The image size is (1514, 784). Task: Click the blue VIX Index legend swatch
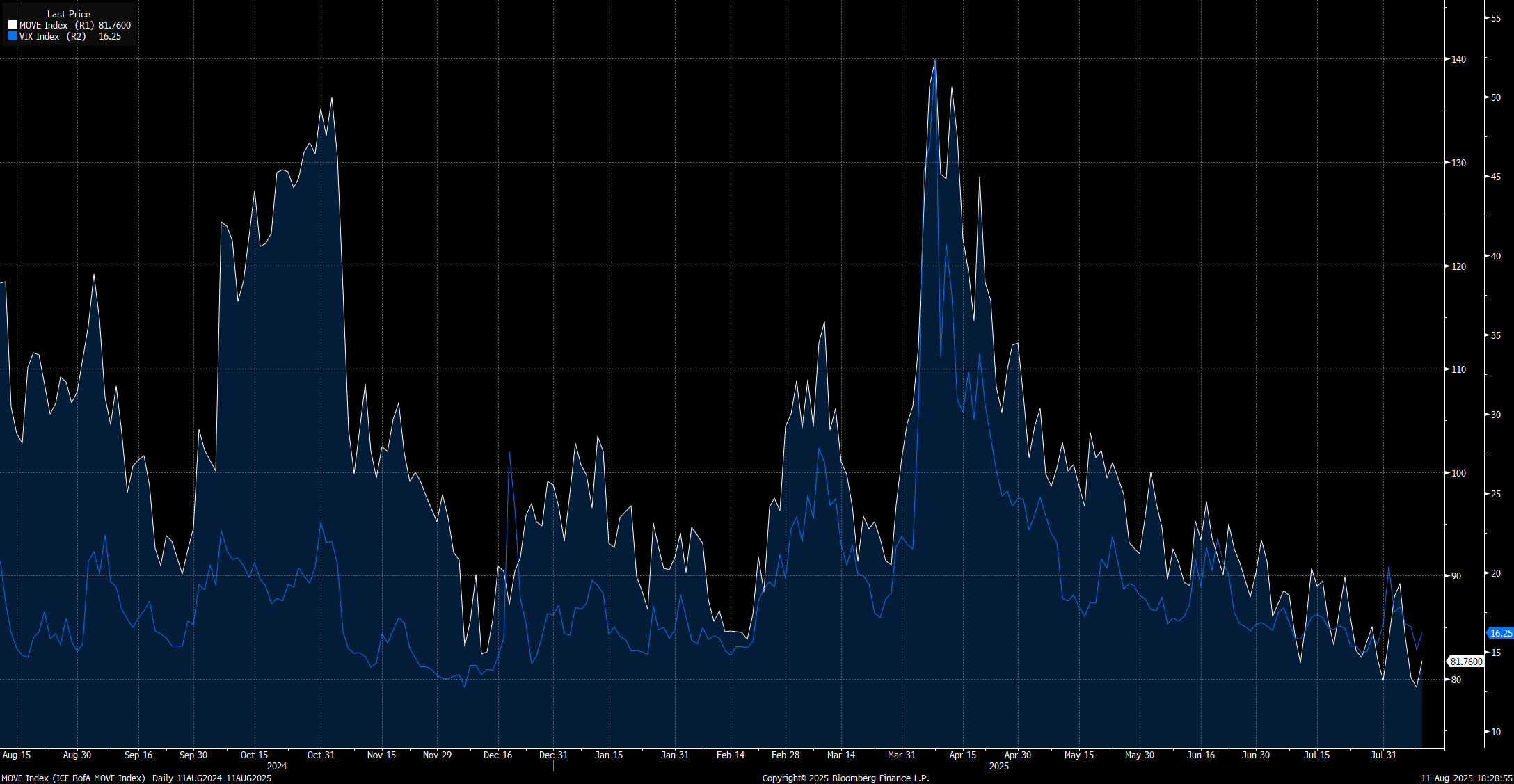pyautogui.click(x=13, y=36)
